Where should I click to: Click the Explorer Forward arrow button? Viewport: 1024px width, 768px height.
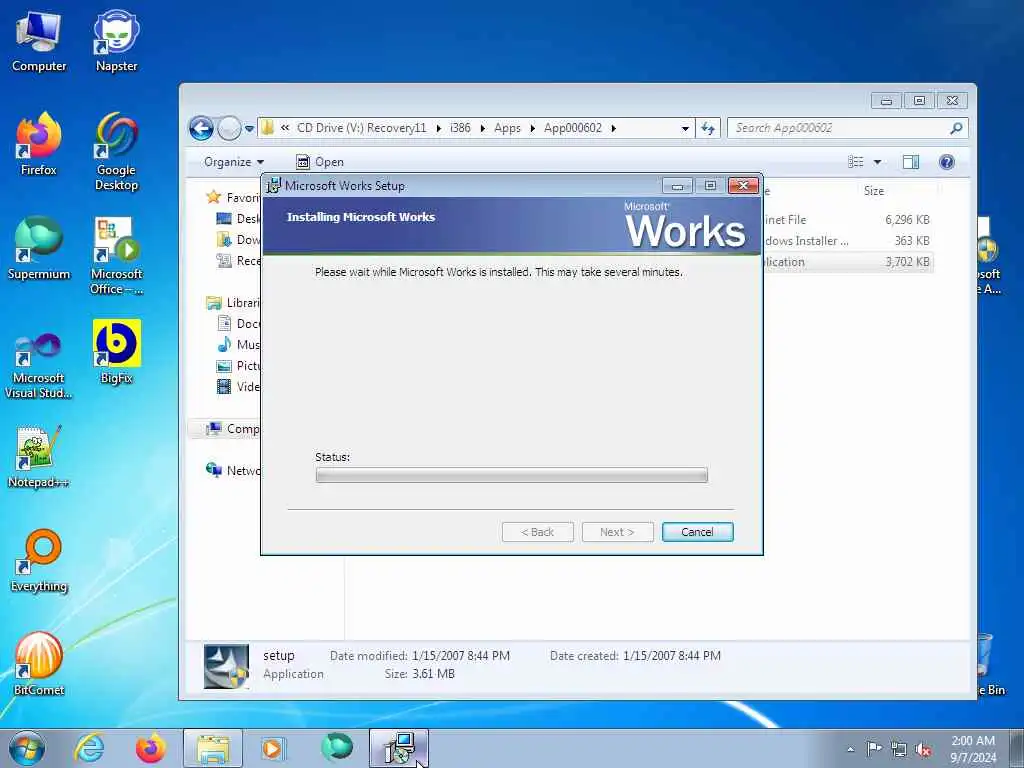point(229,128)
